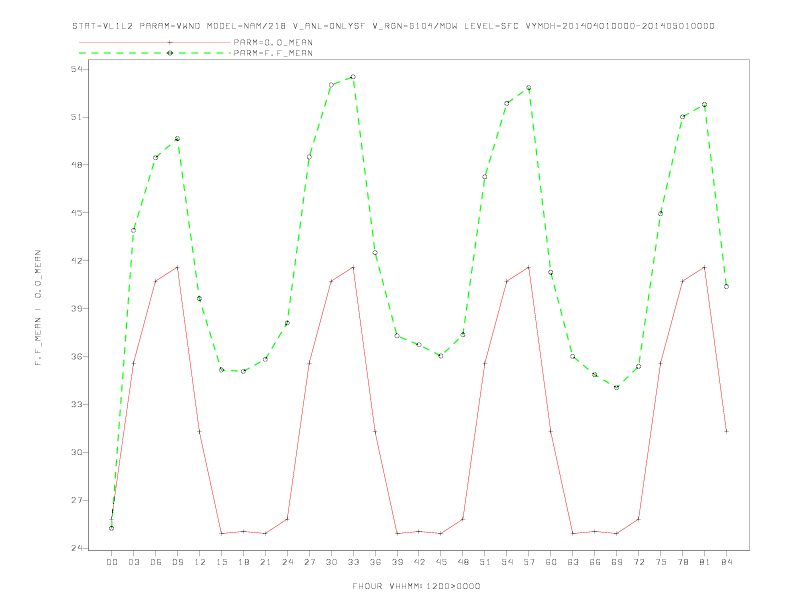Click x-axis hour label 00
792x612 pixels.
[x=112, y=562]
